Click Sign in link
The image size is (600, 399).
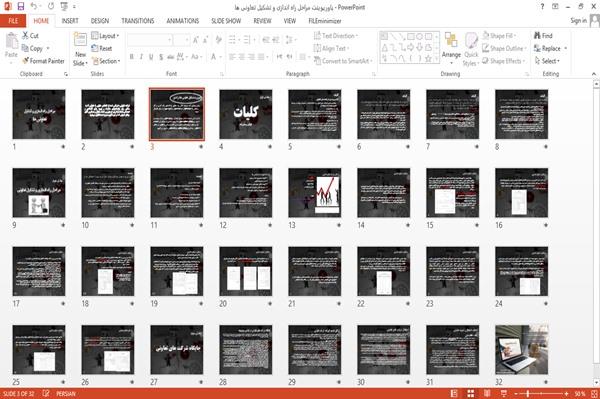[x=578, y=21]
